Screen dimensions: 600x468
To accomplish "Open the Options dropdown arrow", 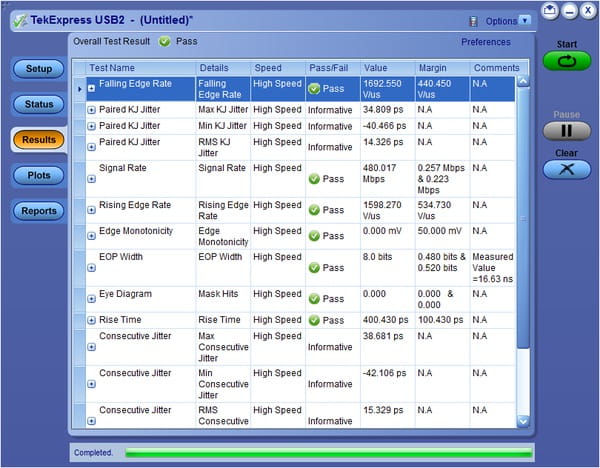I will tap(525, 21).
